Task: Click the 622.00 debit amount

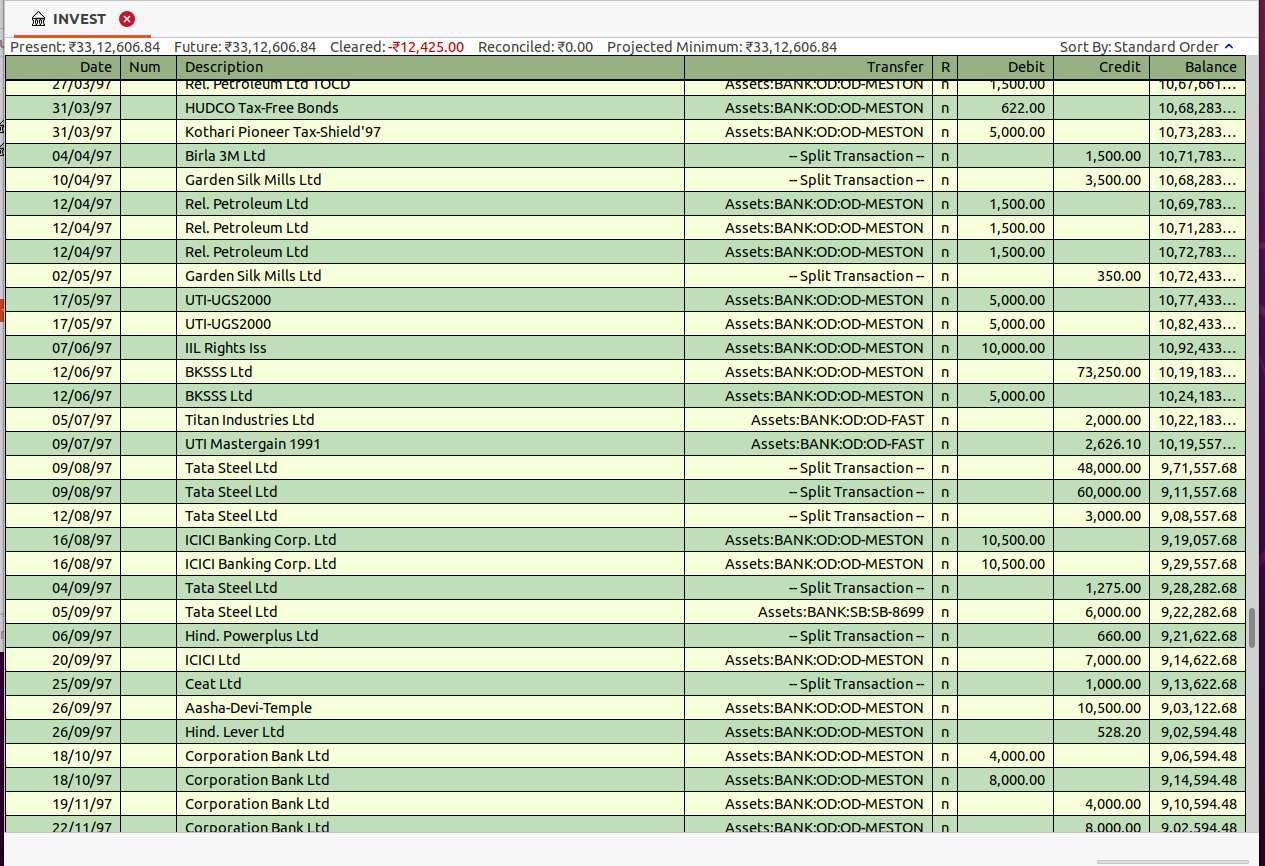Action: pyautogui.click(x=1023, y=108)
